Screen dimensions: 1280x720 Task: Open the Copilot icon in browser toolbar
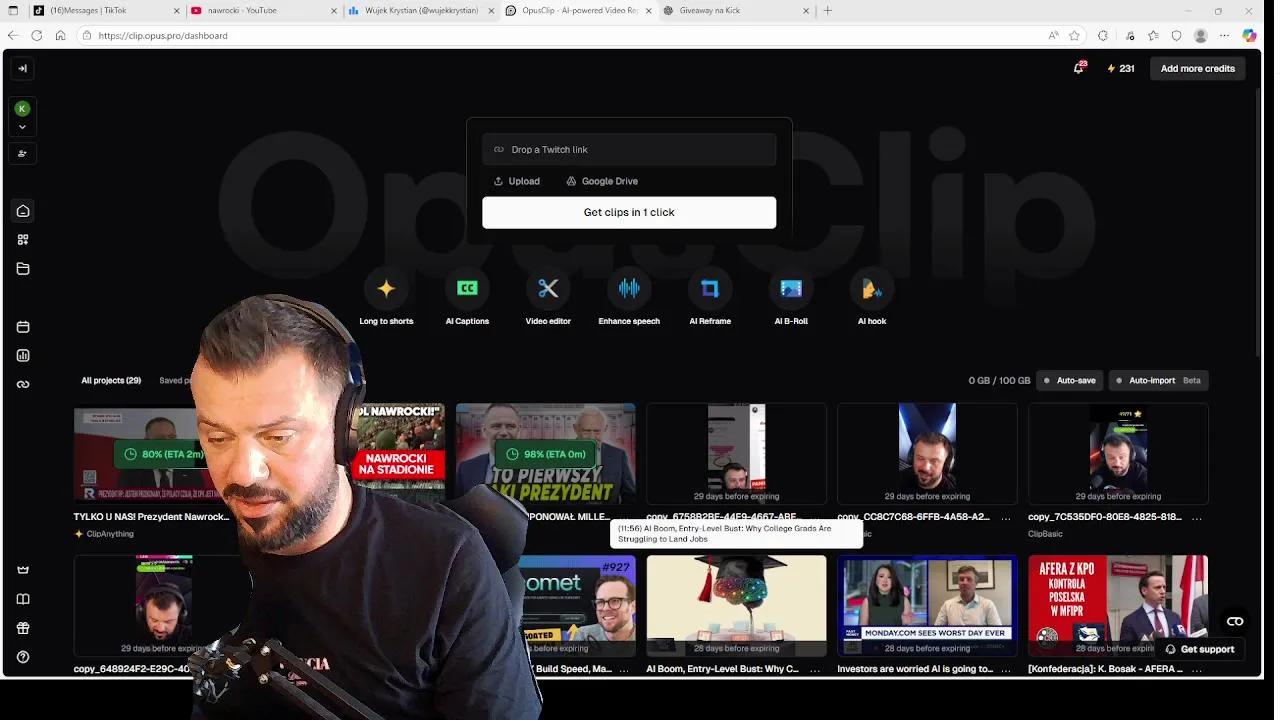pos(1249,35)
